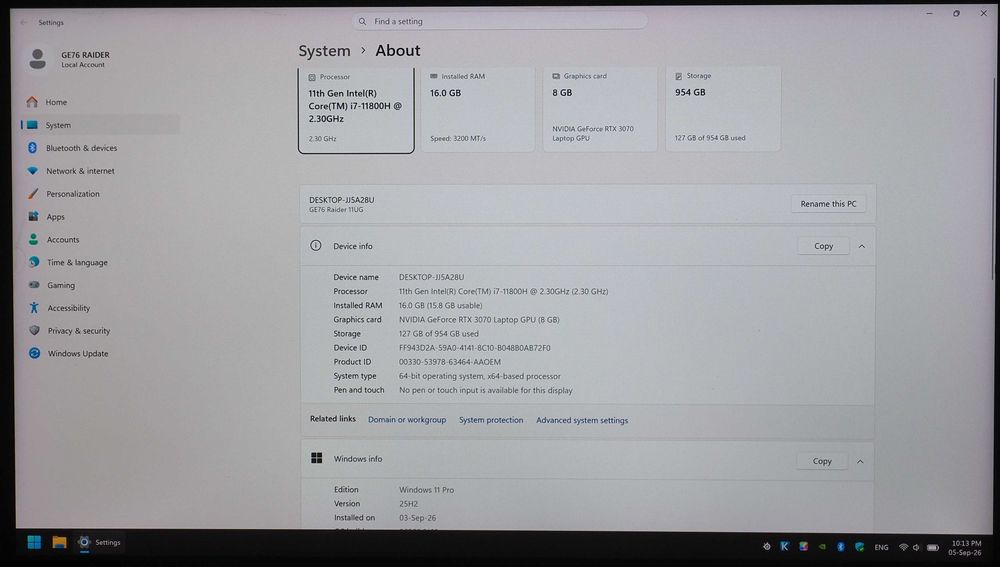Click the Product ID value text

(x=450, y=362)
